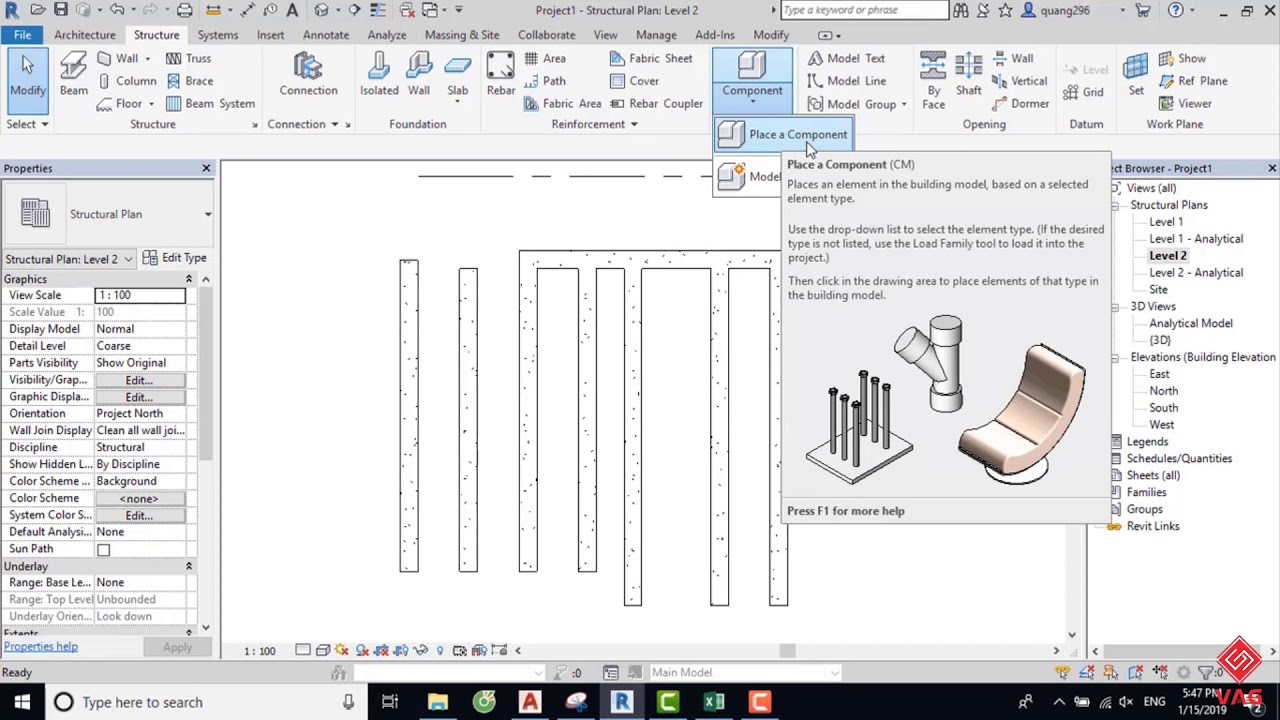The width and height of the screenshot is (1280, 720).
Task: Select the Dormer opening tool
Action: click(1020, 103)
